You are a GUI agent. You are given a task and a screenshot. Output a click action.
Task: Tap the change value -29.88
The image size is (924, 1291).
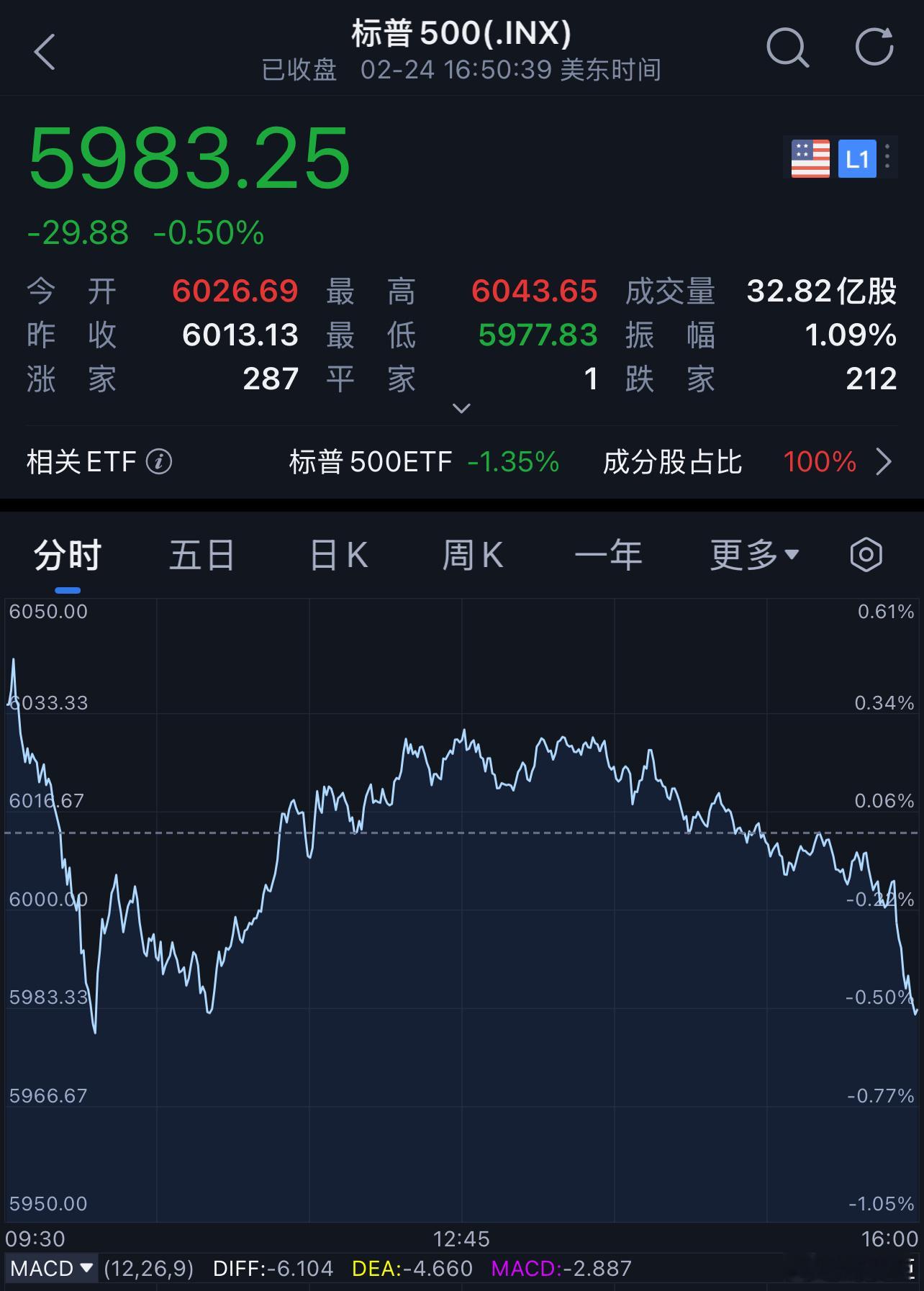(x=78, y=232)
